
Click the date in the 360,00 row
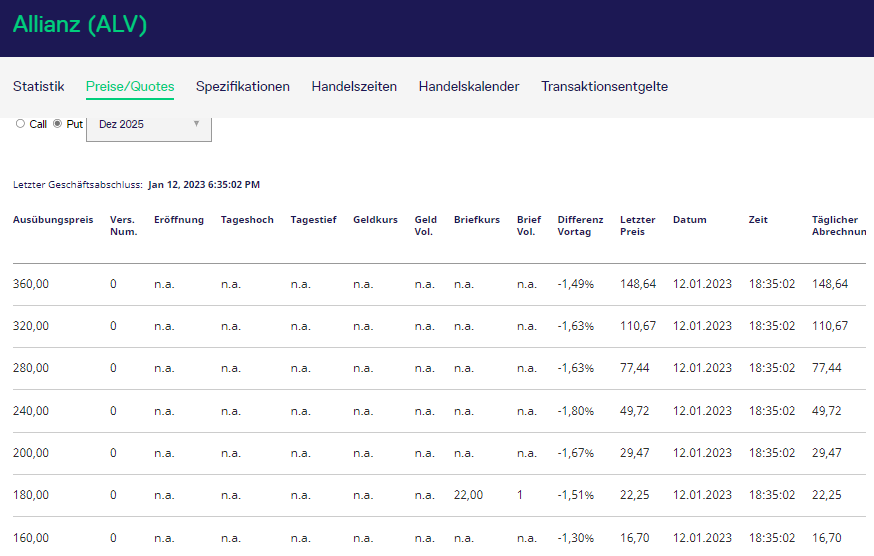[702, 284]
